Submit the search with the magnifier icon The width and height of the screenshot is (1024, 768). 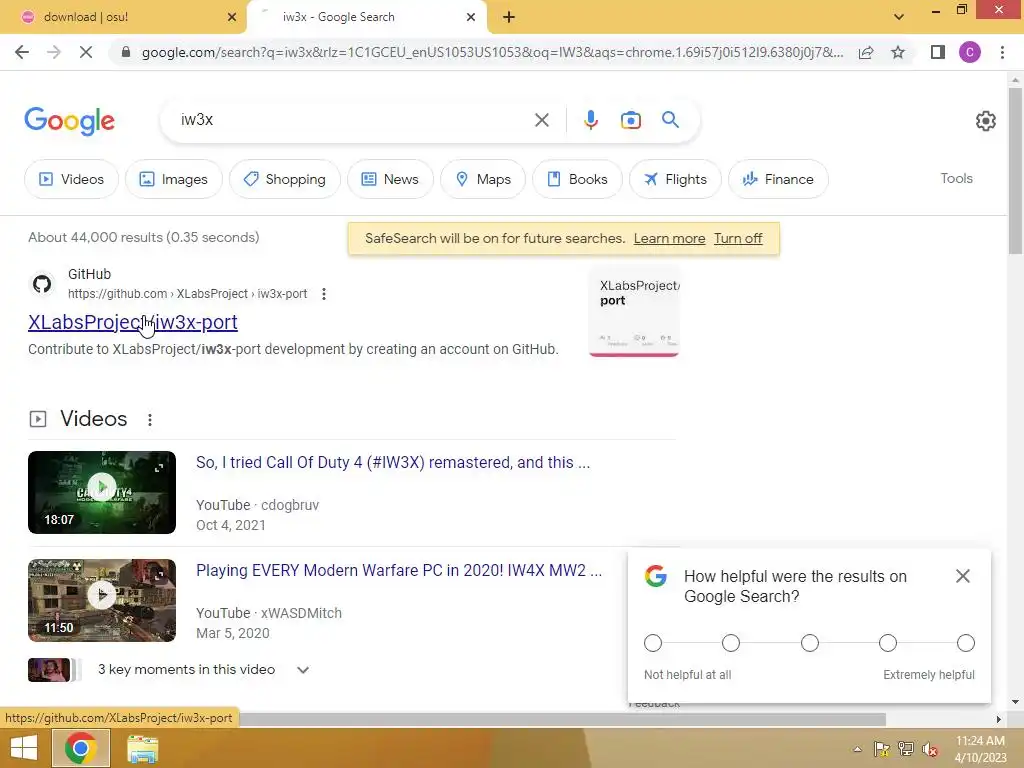coord(670,120)
